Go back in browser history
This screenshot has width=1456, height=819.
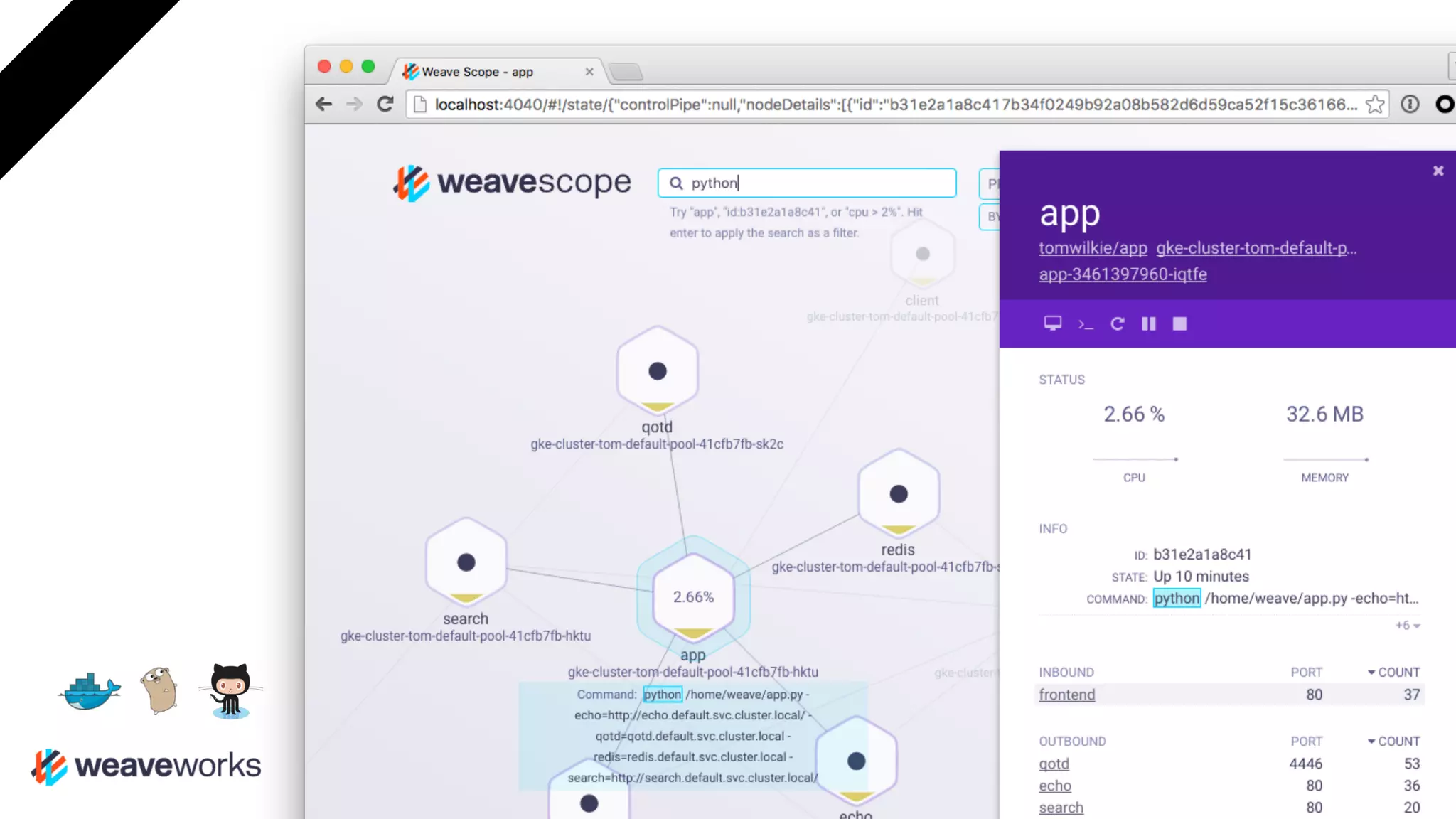(323, 105)
